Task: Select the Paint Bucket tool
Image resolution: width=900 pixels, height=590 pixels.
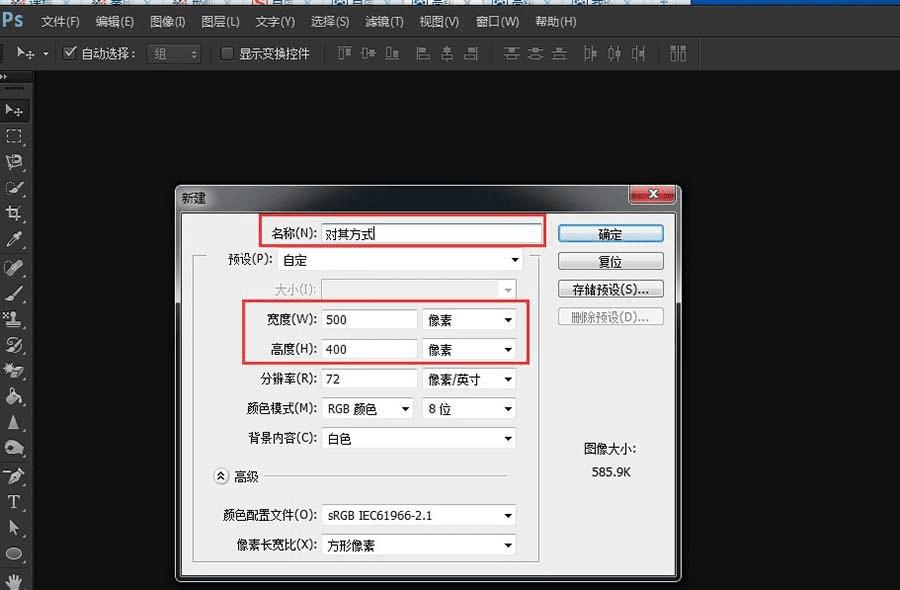Action: pyautogui.click(x=14, y=397)
